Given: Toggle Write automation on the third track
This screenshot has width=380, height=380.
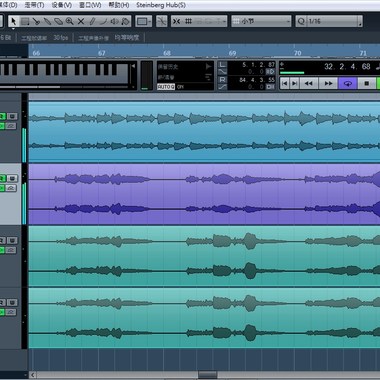Looking at the screenshot, I should pyautogui.click(x=12, y=240).
